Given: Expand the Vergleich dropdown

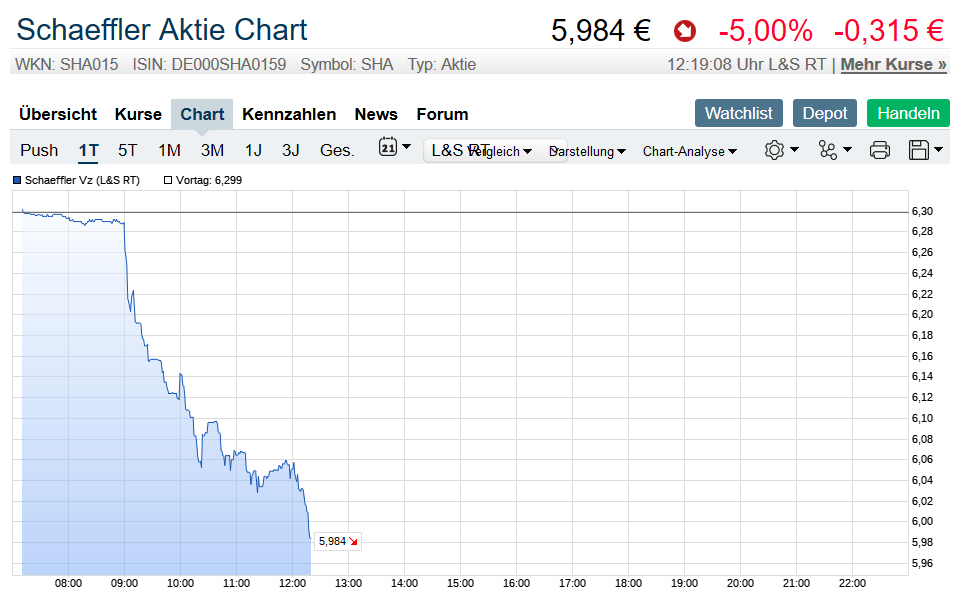Looking at the screenshot, I should [502, 151].
